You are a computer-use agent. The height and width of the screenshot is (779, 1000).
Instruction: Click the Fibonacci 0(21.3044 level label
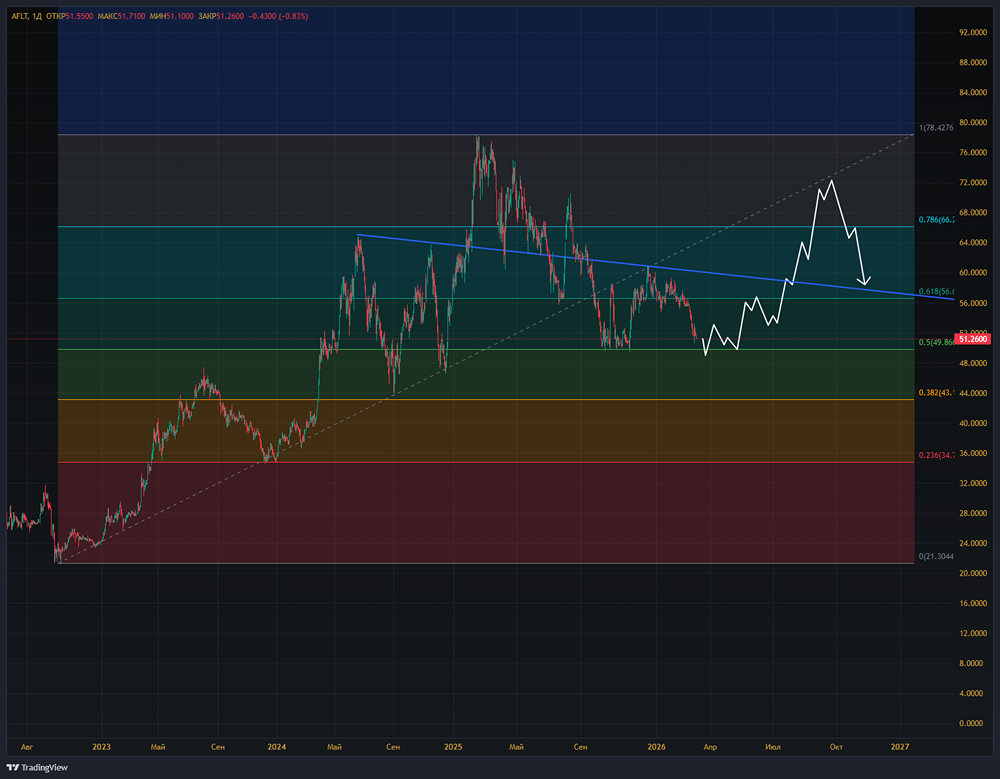936,556
